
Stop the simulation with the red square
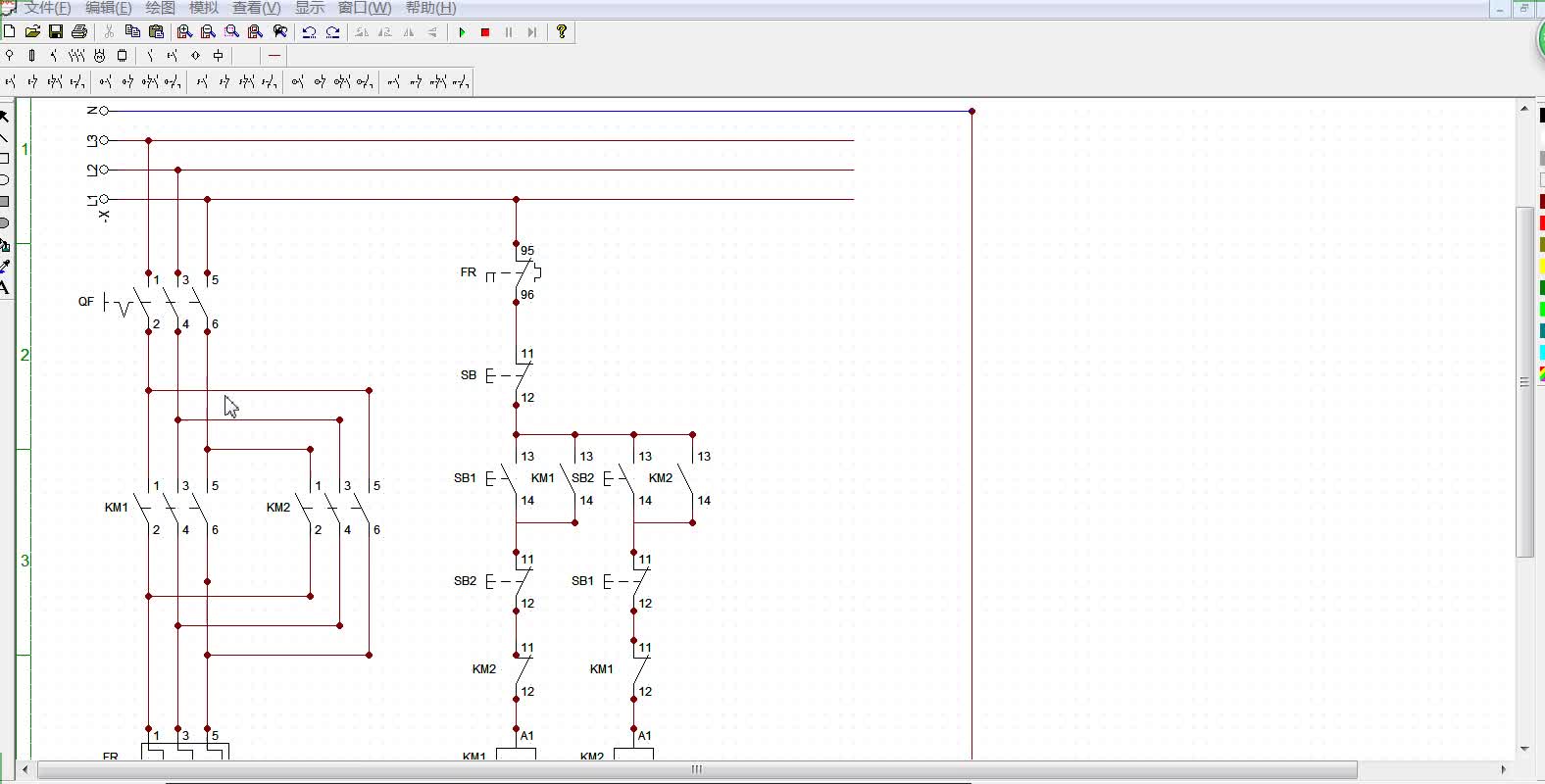click(x=485, y=32)
